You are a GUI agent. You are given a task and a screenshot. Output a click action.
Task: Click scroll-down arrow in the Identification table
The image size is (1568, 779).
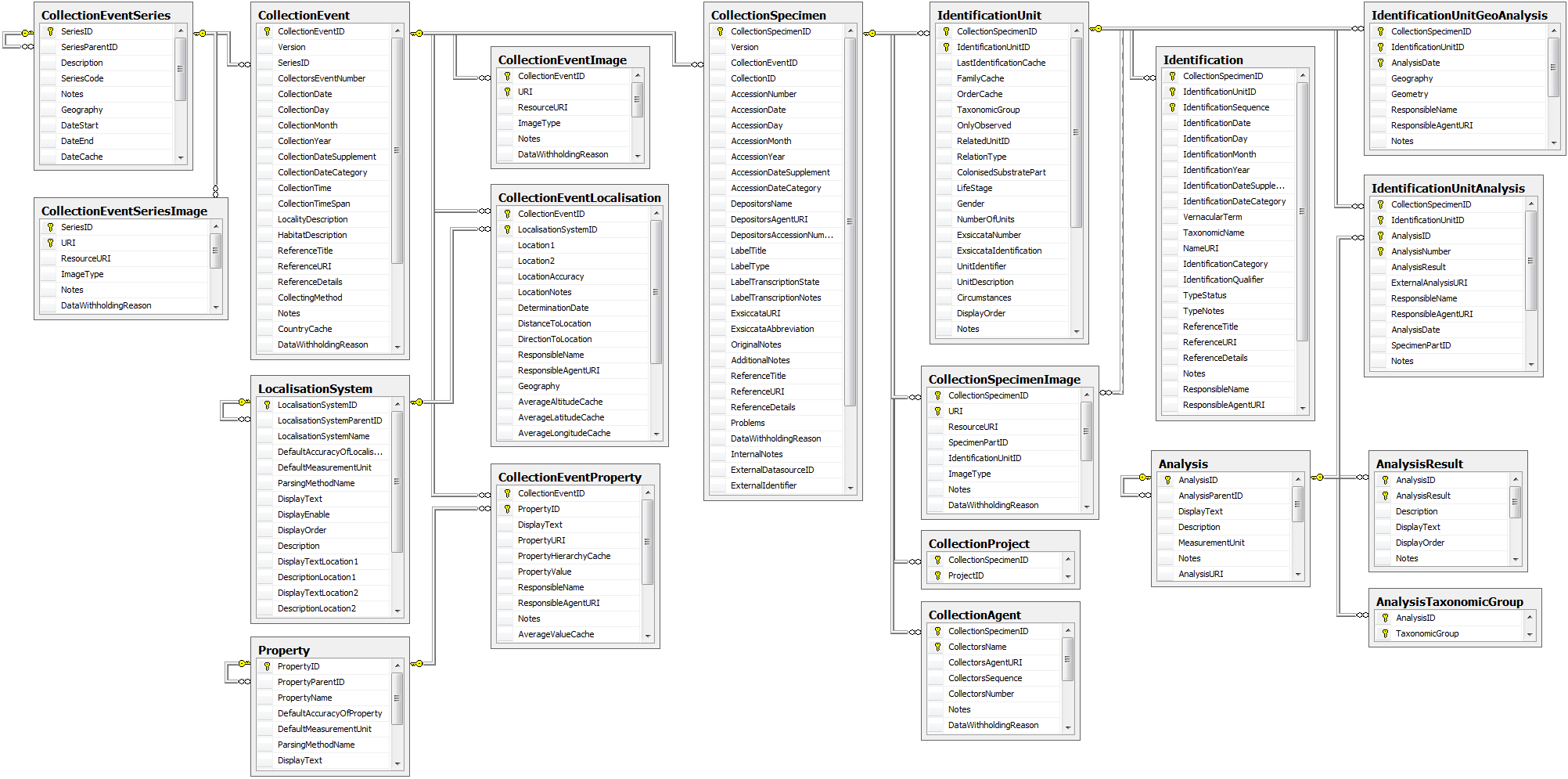tap(1303, 407)
